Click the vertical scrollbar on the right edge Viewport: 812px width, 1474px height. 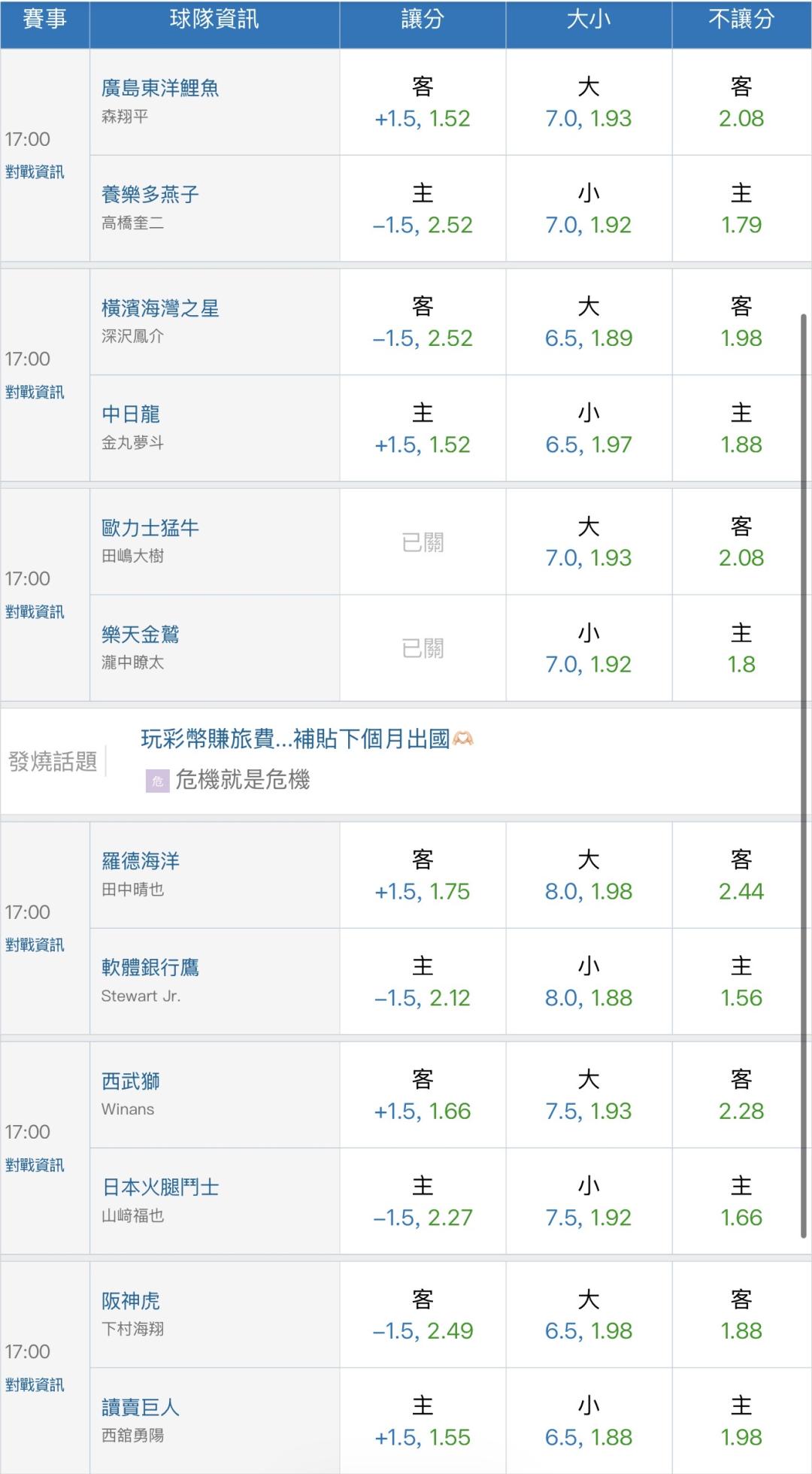pyautogui.click(x=804, y=775)
